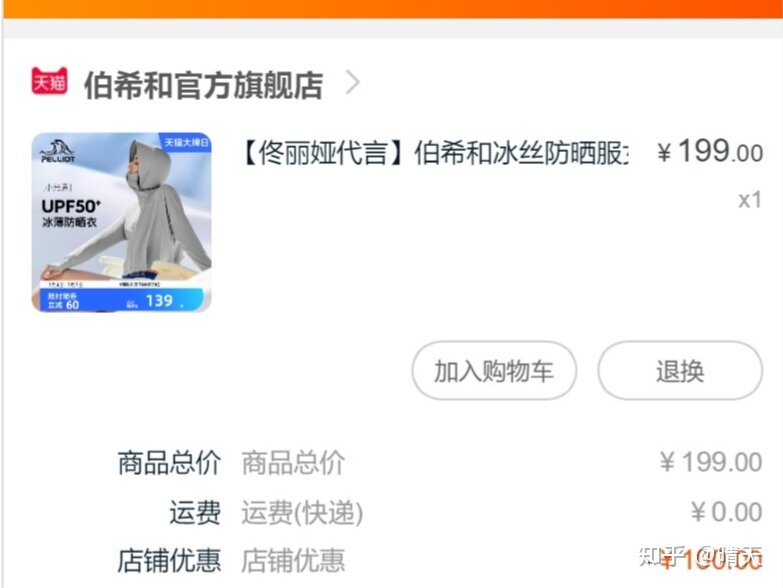Screen dimensions: 783x588
Task: Expand the store chevron arrow next to shop name
Action: coord(353,83)
